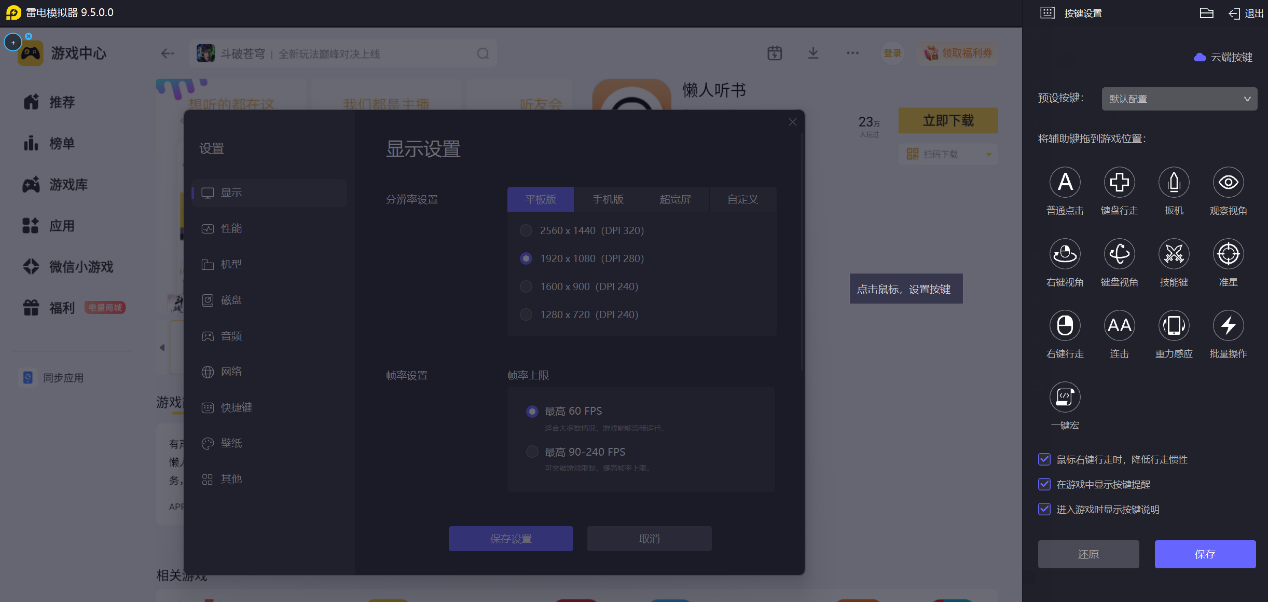This screenshot has height=602, width=1268.
Task: Select the 观察视角 eye icon
Action: [1228, 182]
